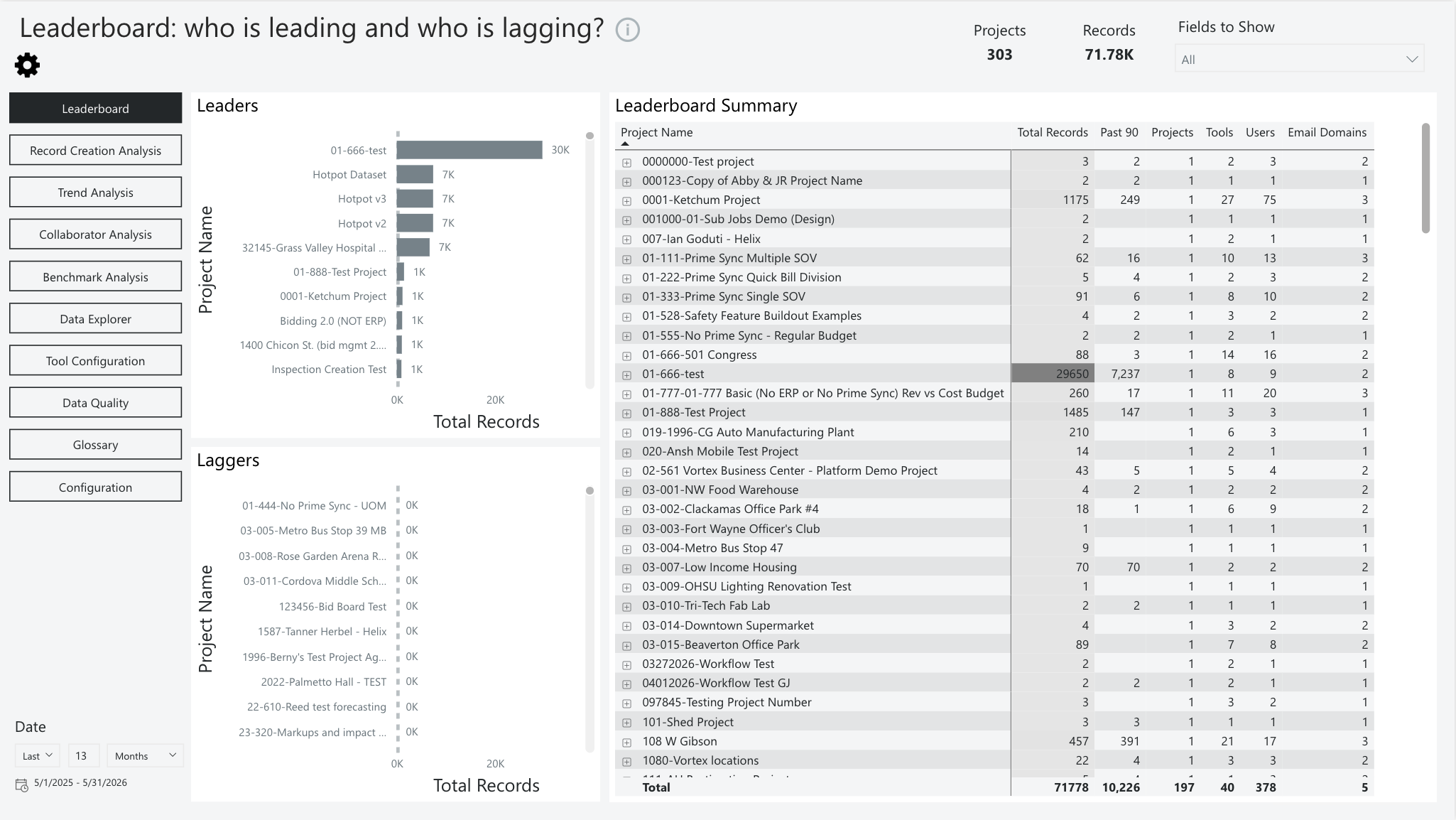1456x820 pixels.
Task: Open the Data Quality page
Action: [x=95, y=402]
